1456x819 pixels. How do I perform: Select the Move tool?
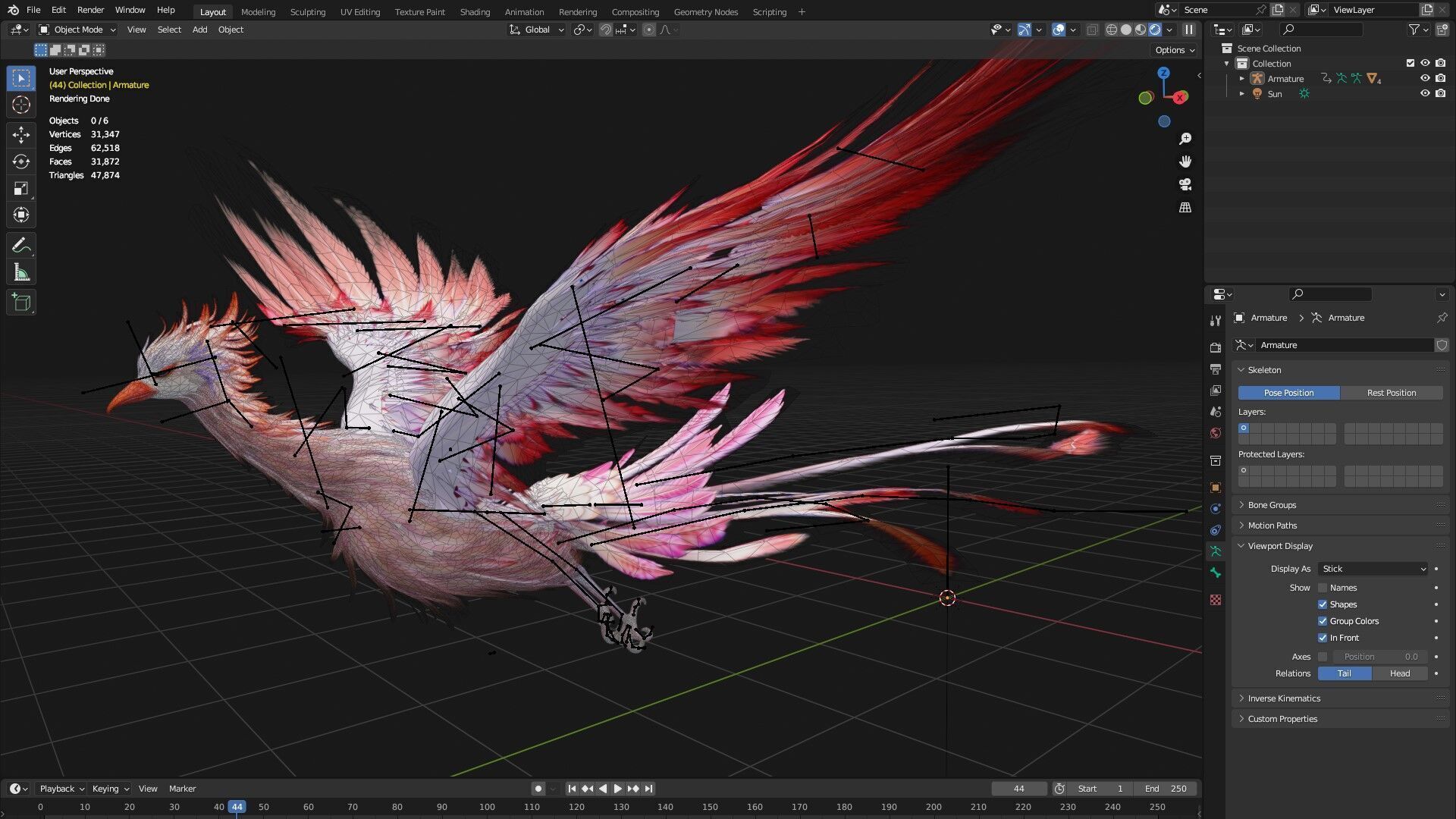(21, 135)
